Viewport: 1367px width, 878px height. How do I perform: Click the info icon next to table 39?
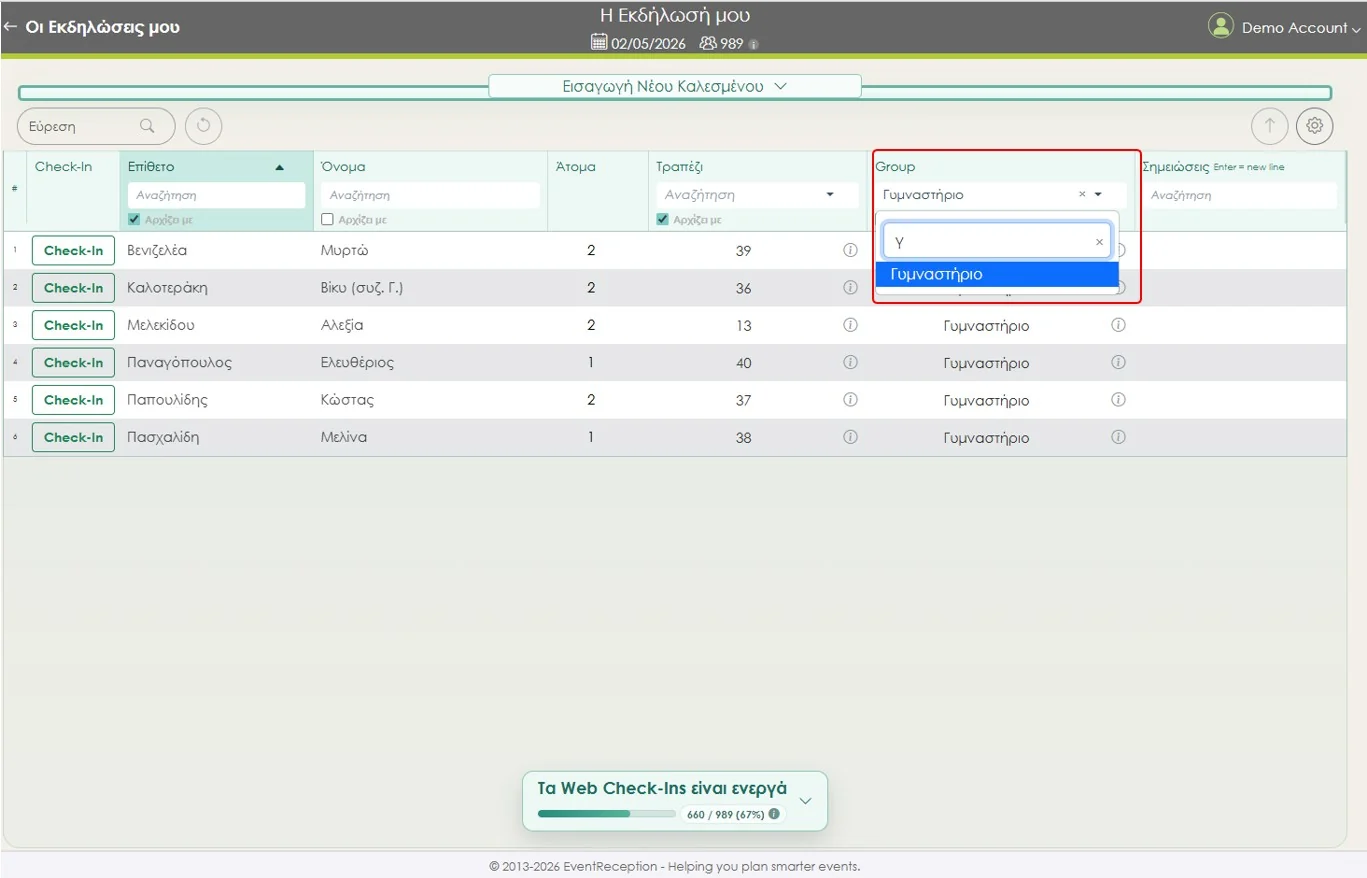tap(850, 250)
